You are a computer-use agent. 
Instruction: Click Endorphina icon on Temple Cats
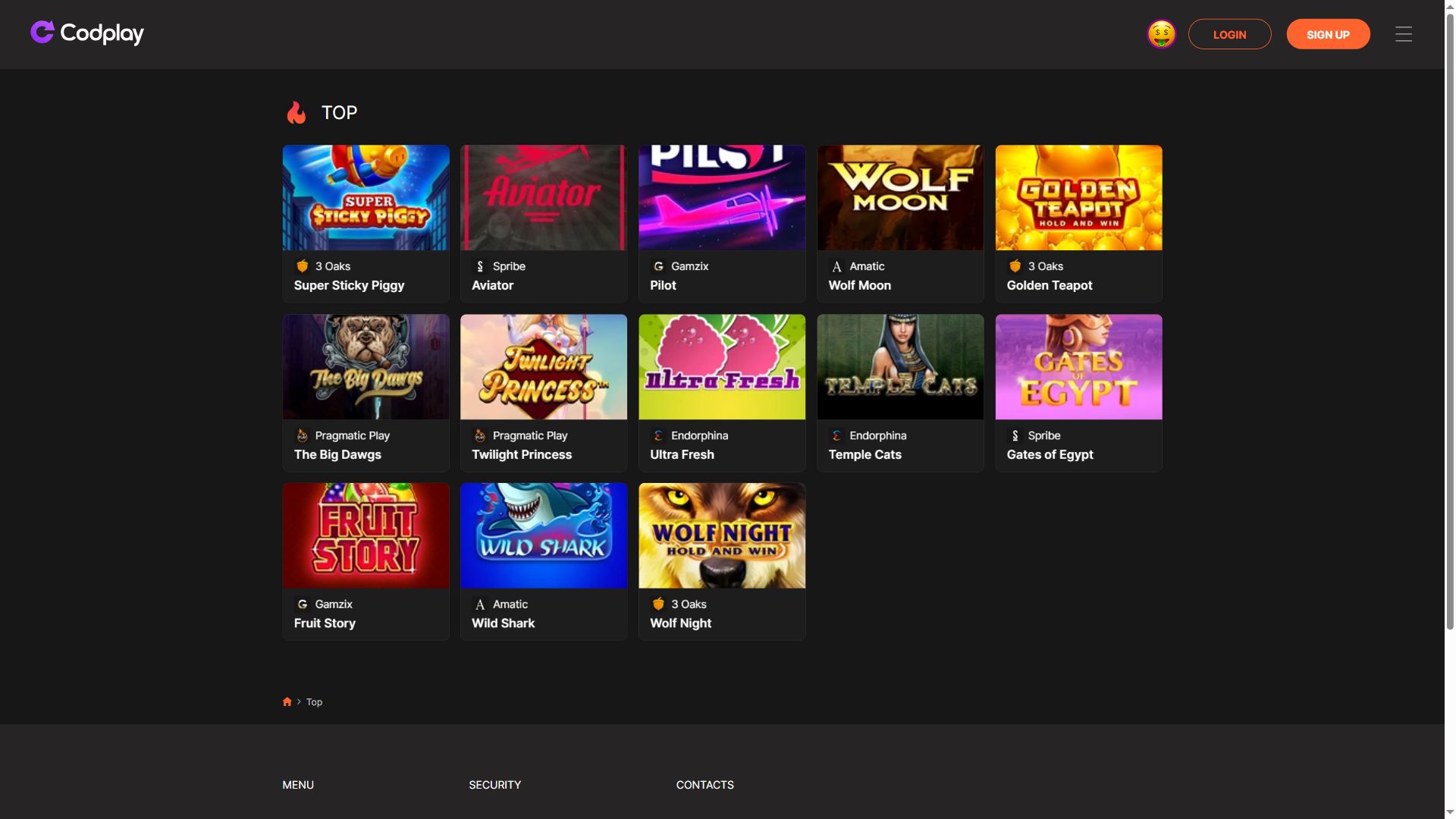tap(836, 435)
